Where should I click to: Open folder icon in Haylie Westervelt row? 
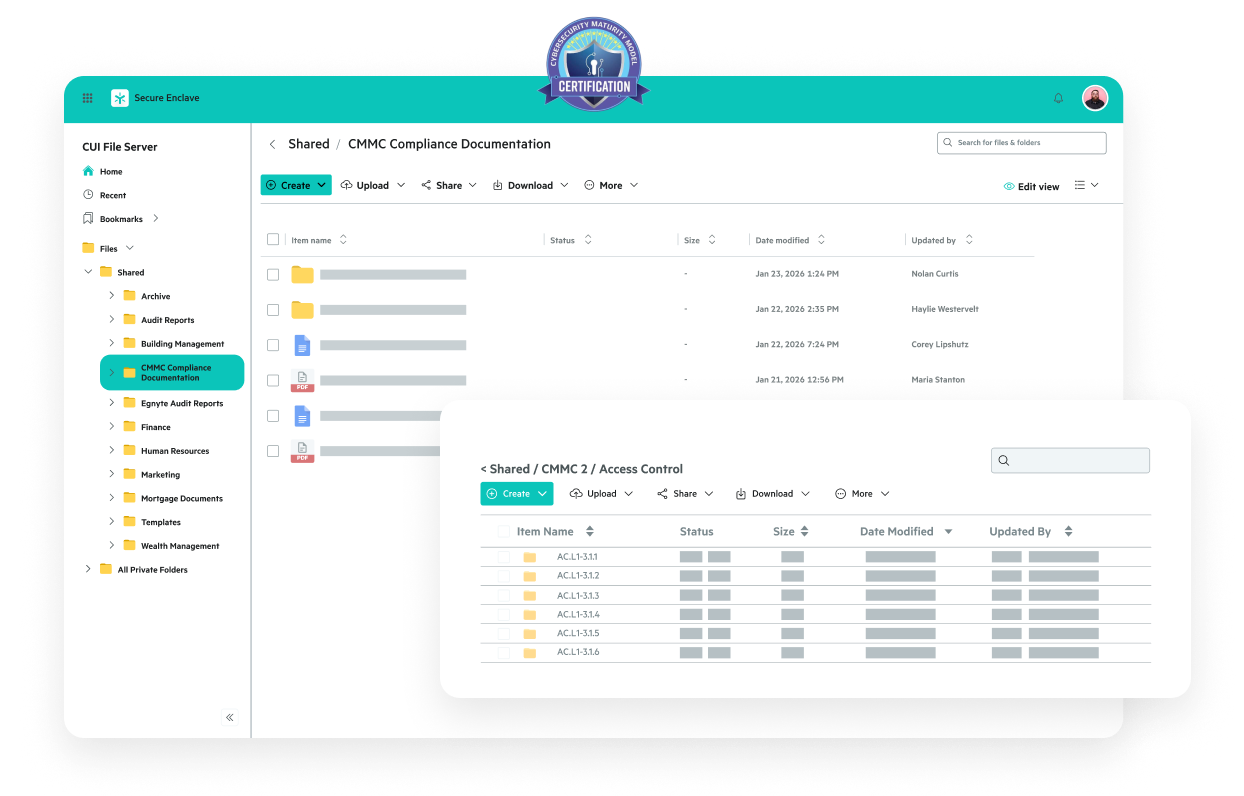point(302,310)
